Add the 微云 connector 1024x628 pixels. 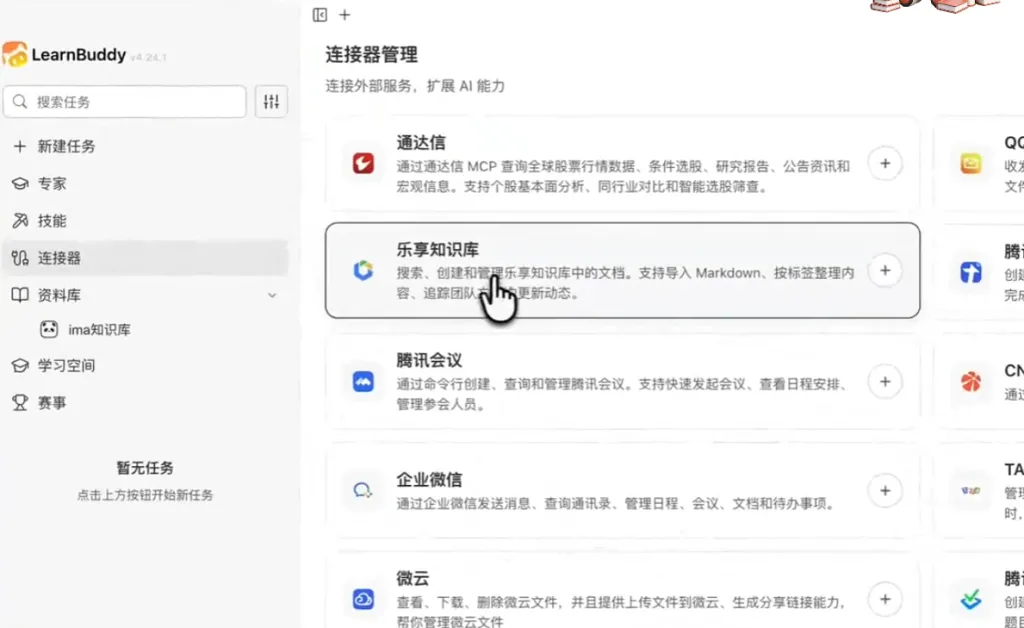tap(885, 599)
